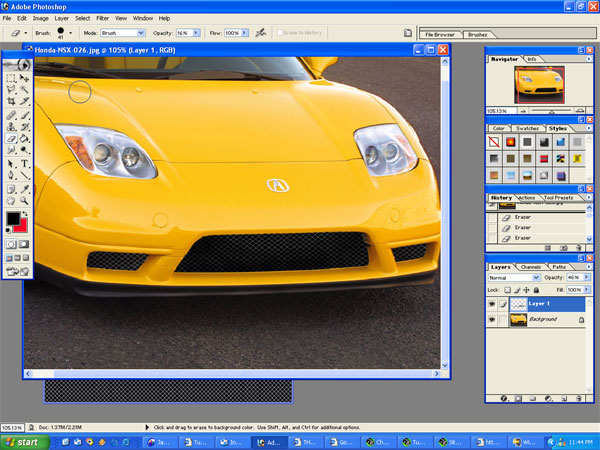
Task: Open the File Browser palette tab
Action: click(x=440, y=34)
